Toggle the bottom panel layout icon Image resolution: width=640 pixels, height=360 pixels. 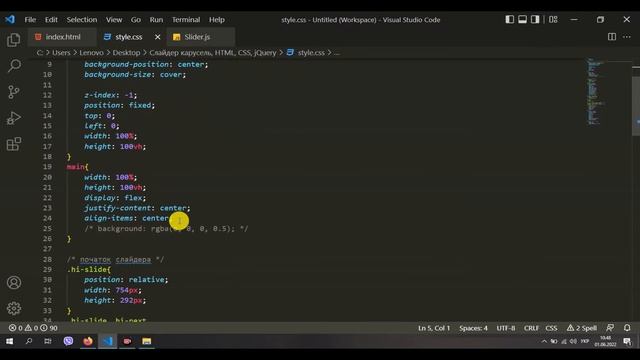tap(522, 20)
